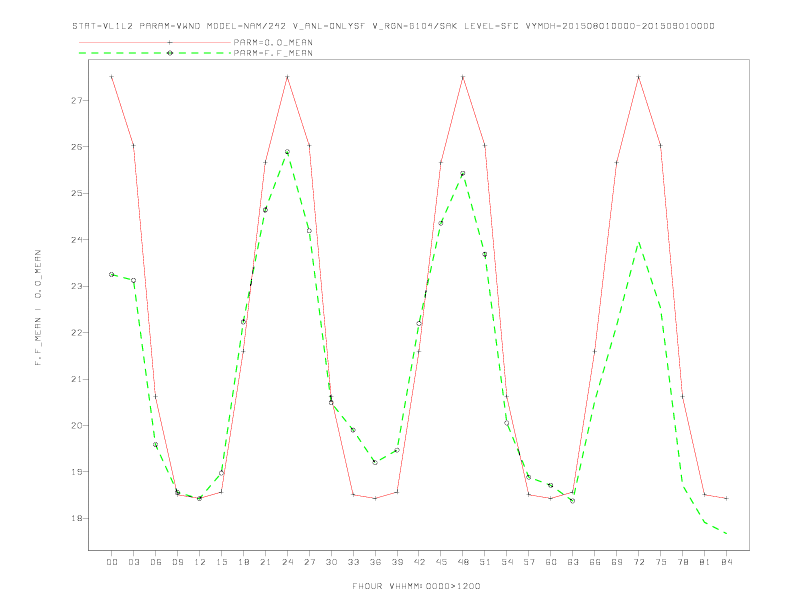Image resolution: width=792 pixels, height=612 pixels.
Task: Click LEVEL=SFC in the chart title
Action: coord(491,26)
